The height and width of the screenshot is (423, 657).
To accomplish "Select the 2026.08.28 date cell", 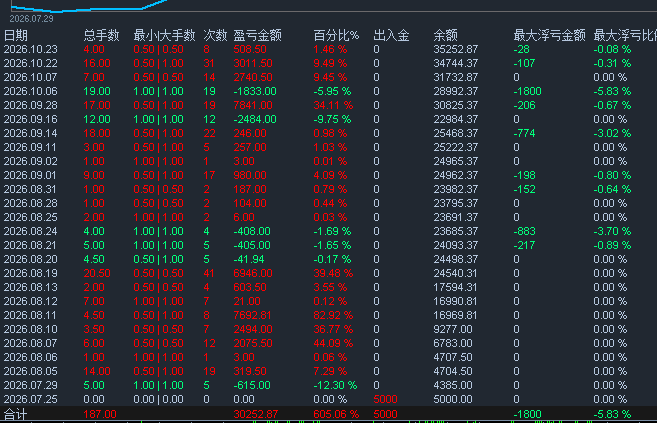I will pos(31,204).
